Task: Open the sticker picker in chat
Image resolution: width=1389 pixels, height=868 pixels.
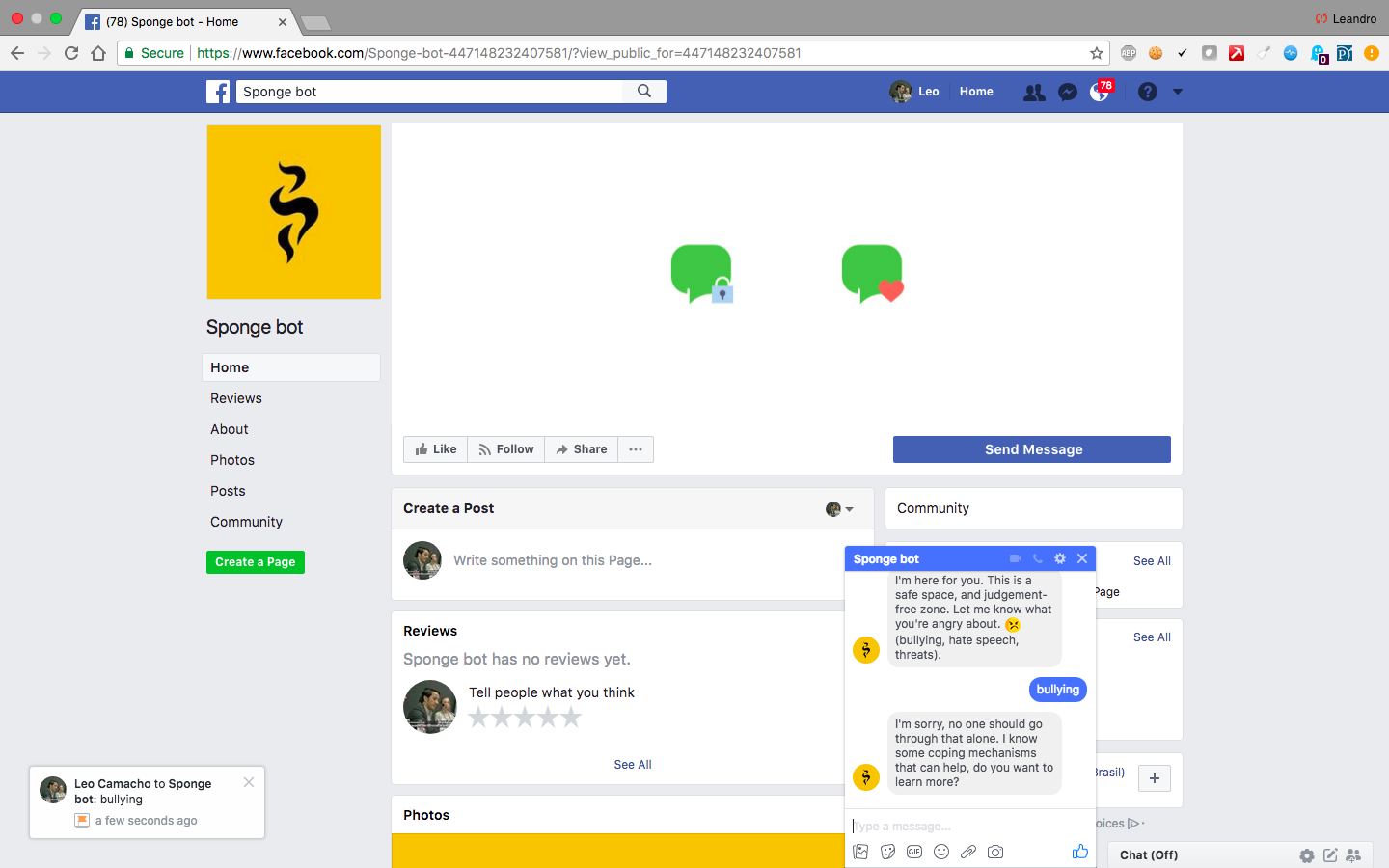Action: point(888,852)
